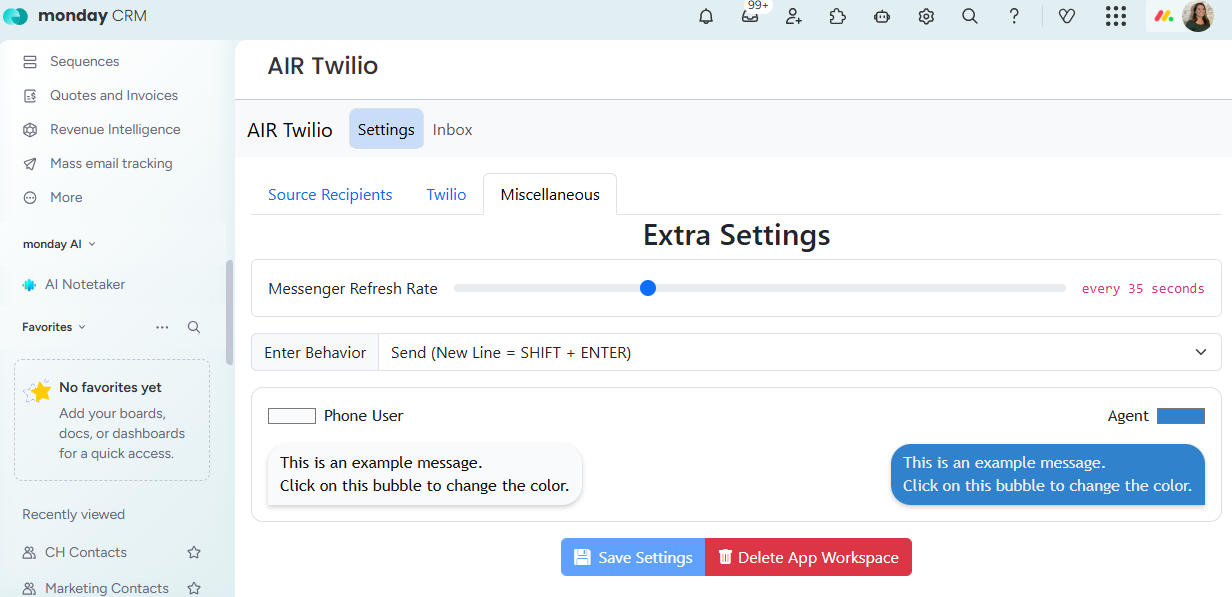
Task: Switch to the Twilio tab
Action: tap(446, 195)
